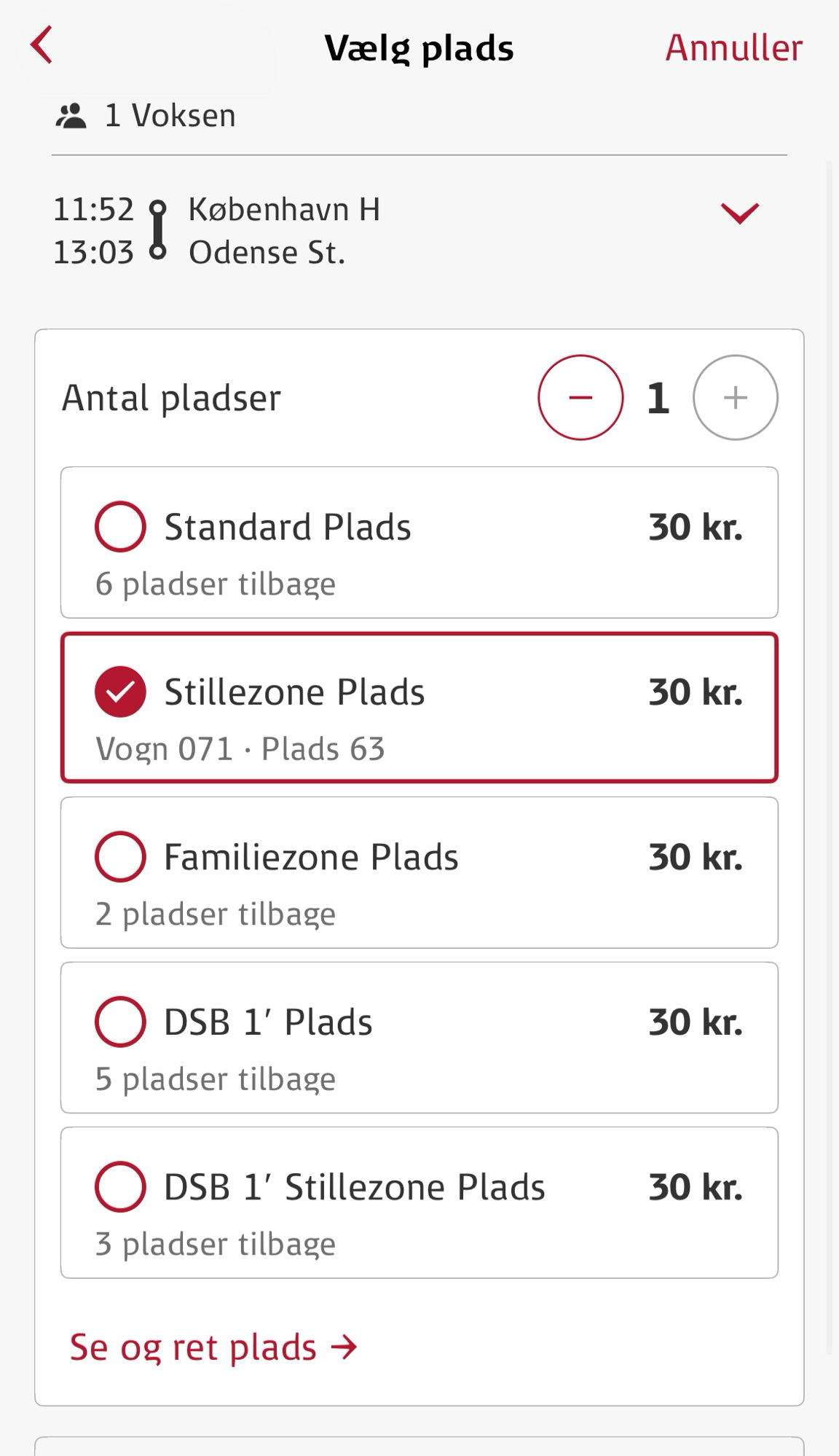The image size is (839, 1456).
Task: Tap the arrow icon after Se og ret plads
Action: pyautogui.click(x=344, y=1347)
